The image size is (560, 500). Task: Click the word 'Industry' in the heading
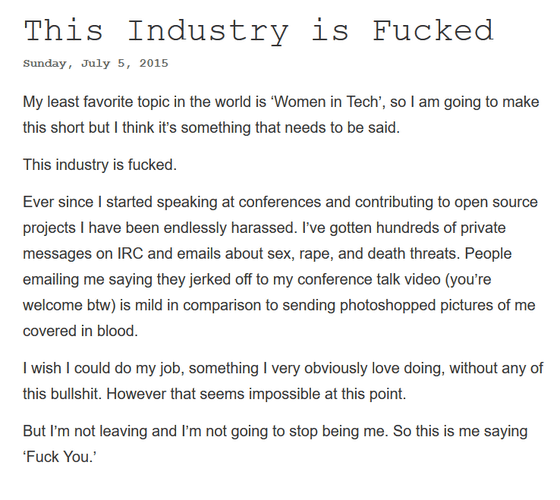coord(208,31)
